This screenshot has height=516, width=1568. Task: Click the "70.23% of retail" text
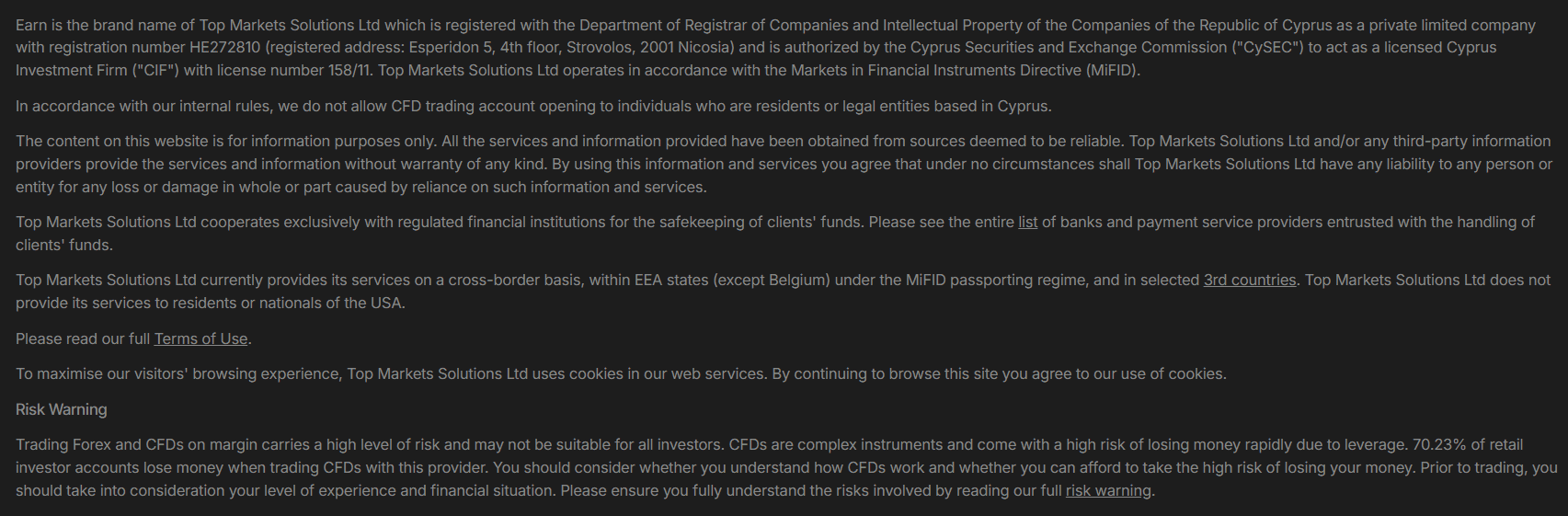click(1467, 445)
